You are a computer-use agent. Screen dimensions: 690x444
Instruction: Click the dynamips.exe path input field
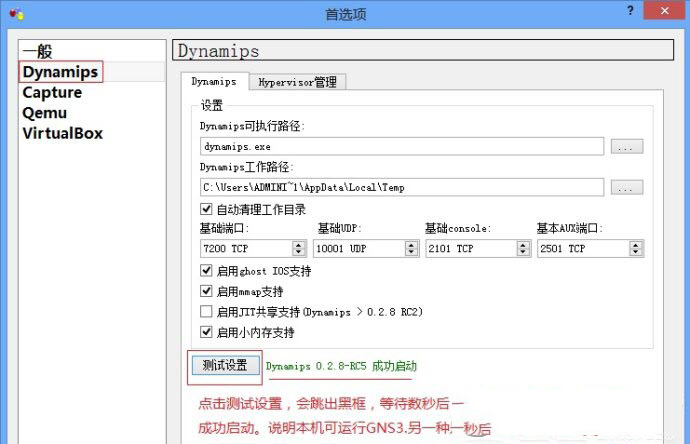(x=402, y=146)
